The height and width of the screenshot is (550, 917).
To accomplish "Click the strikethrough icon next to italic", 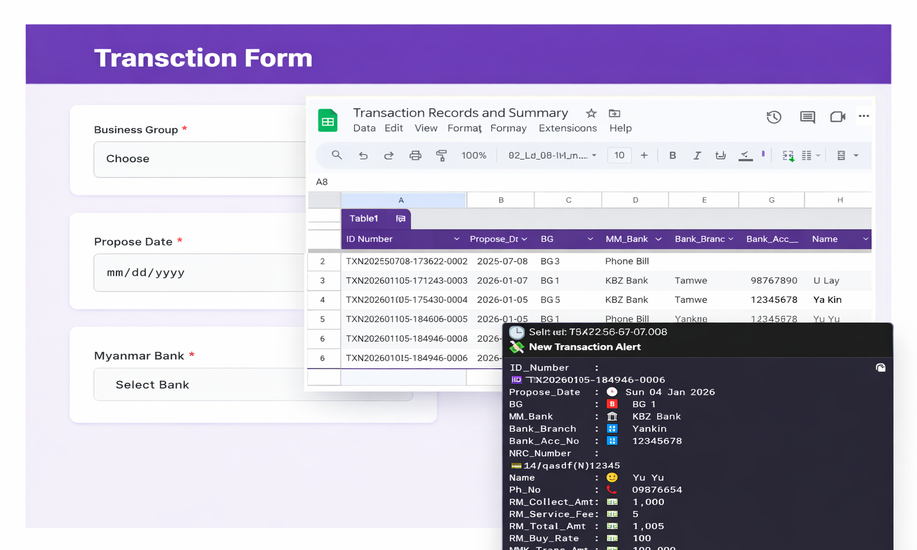I will (x=720, y=156).
